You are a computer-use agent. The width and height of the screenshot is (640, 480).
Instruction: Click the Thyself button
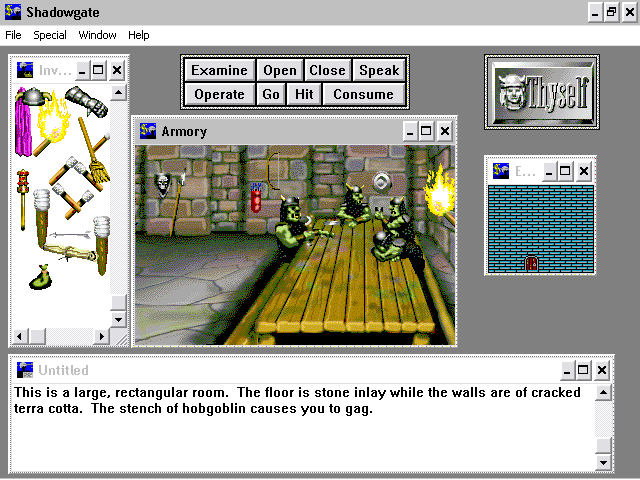[x=542, y=92]
